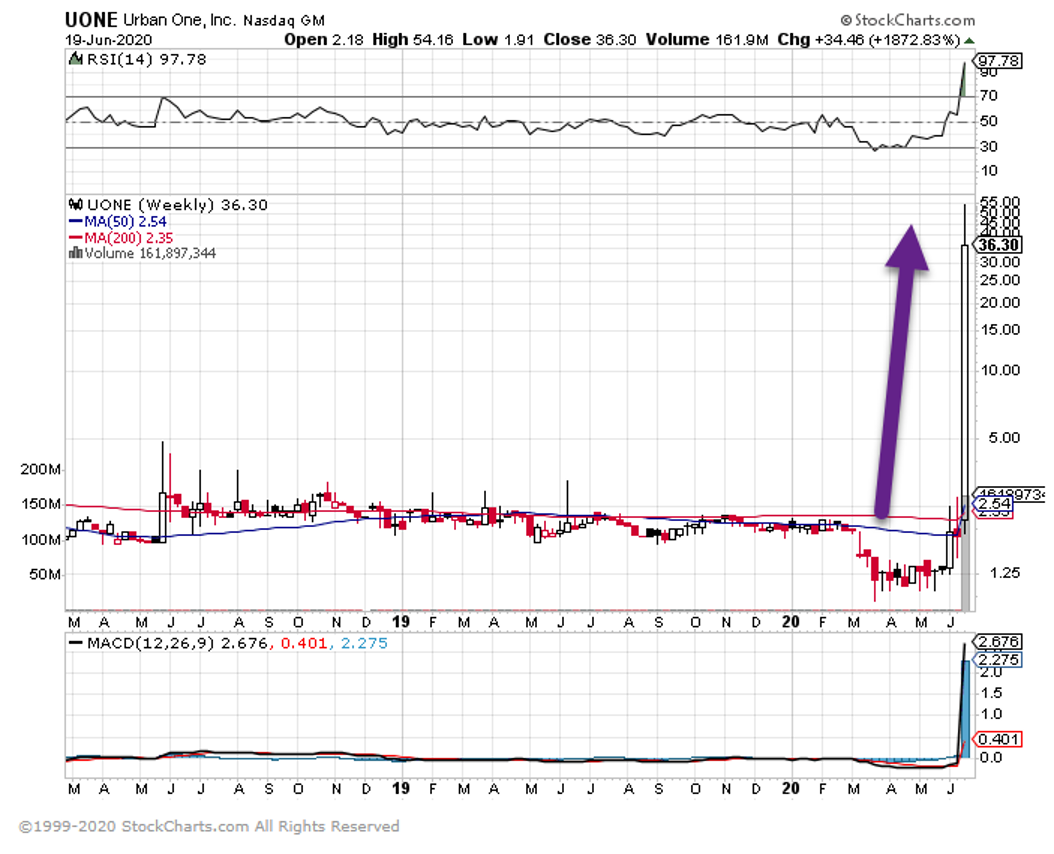This screenshot has width=1054, height=854.
Task: Click the MA(200) 2.35 legend entry
Action: click(x=129, y=237)
